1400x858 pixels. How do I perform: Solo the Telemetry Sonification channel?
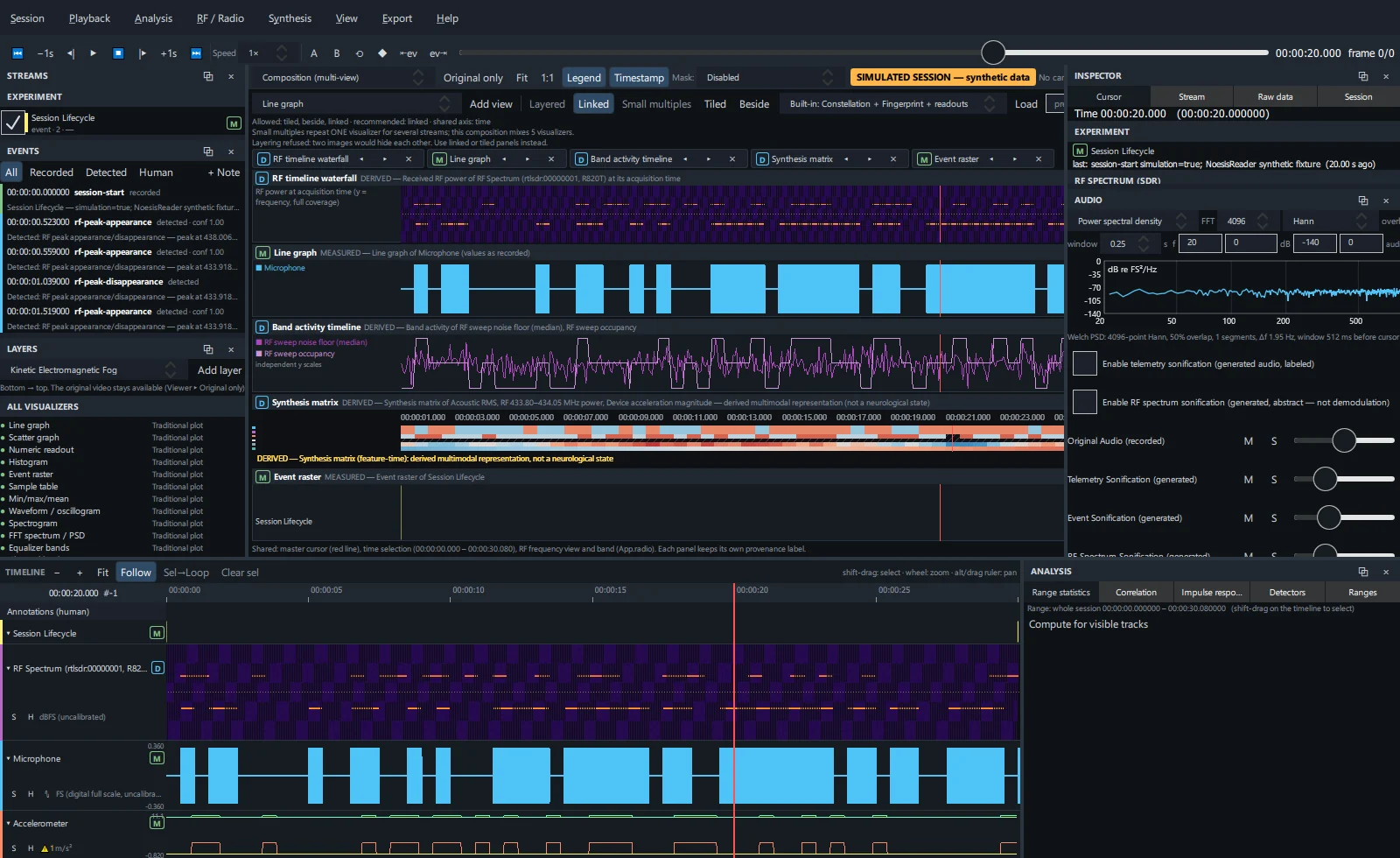1274,480
